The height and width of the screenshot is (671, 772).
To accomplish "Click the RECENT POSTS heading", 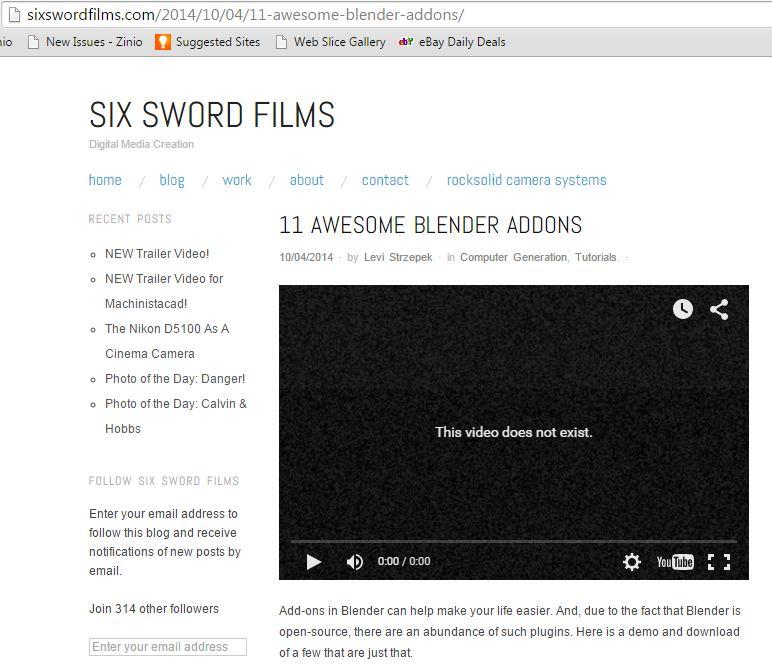I will pyautogui.click(x=130, y=219).
